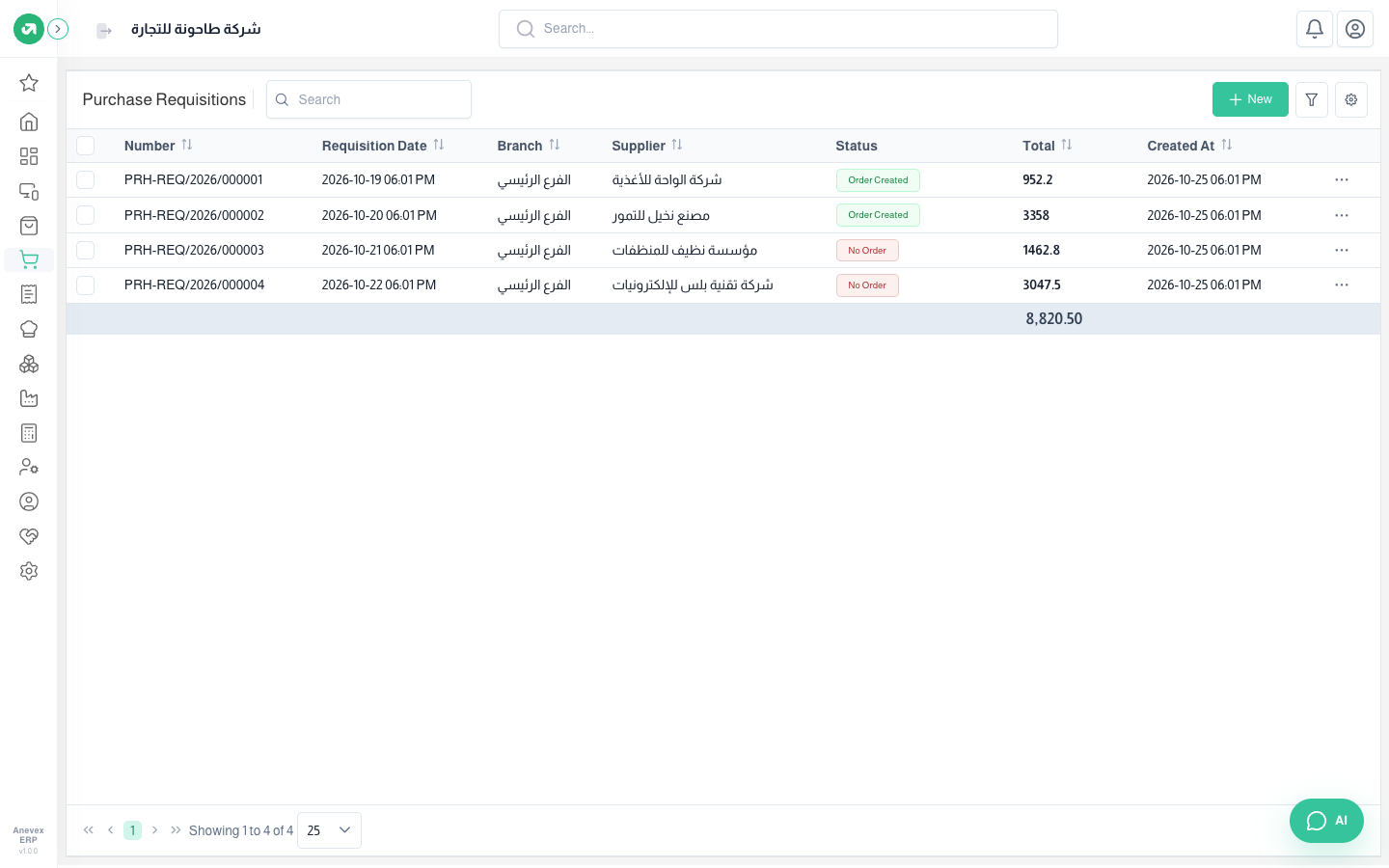The width and height of the screenshot is (1389, 868).
Task: Open the chef hat sidebar icon
Action: (x=29, y=329)
